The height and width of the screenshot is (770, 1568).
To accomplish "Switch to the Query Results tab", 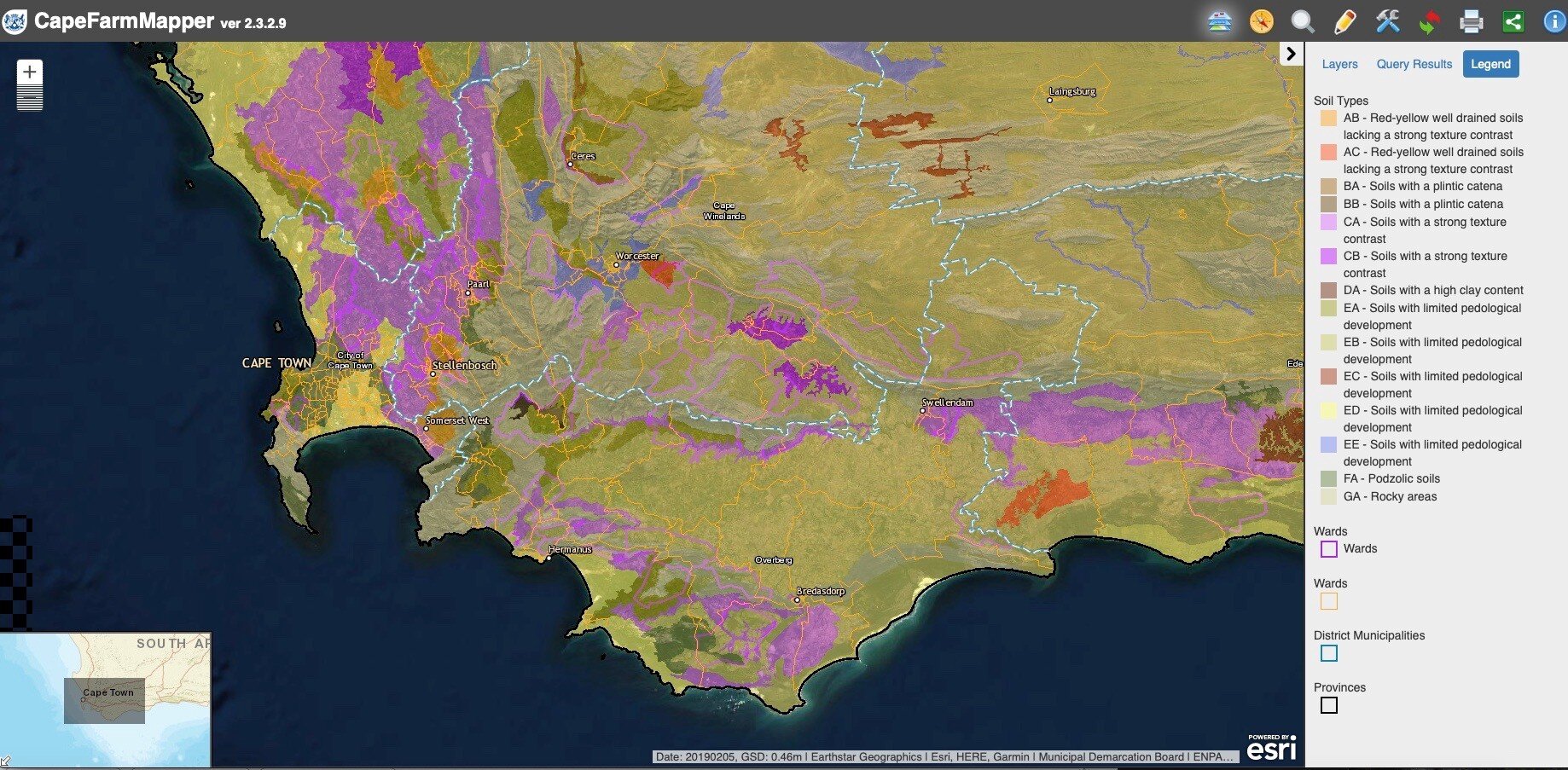I will (1414, 64).
